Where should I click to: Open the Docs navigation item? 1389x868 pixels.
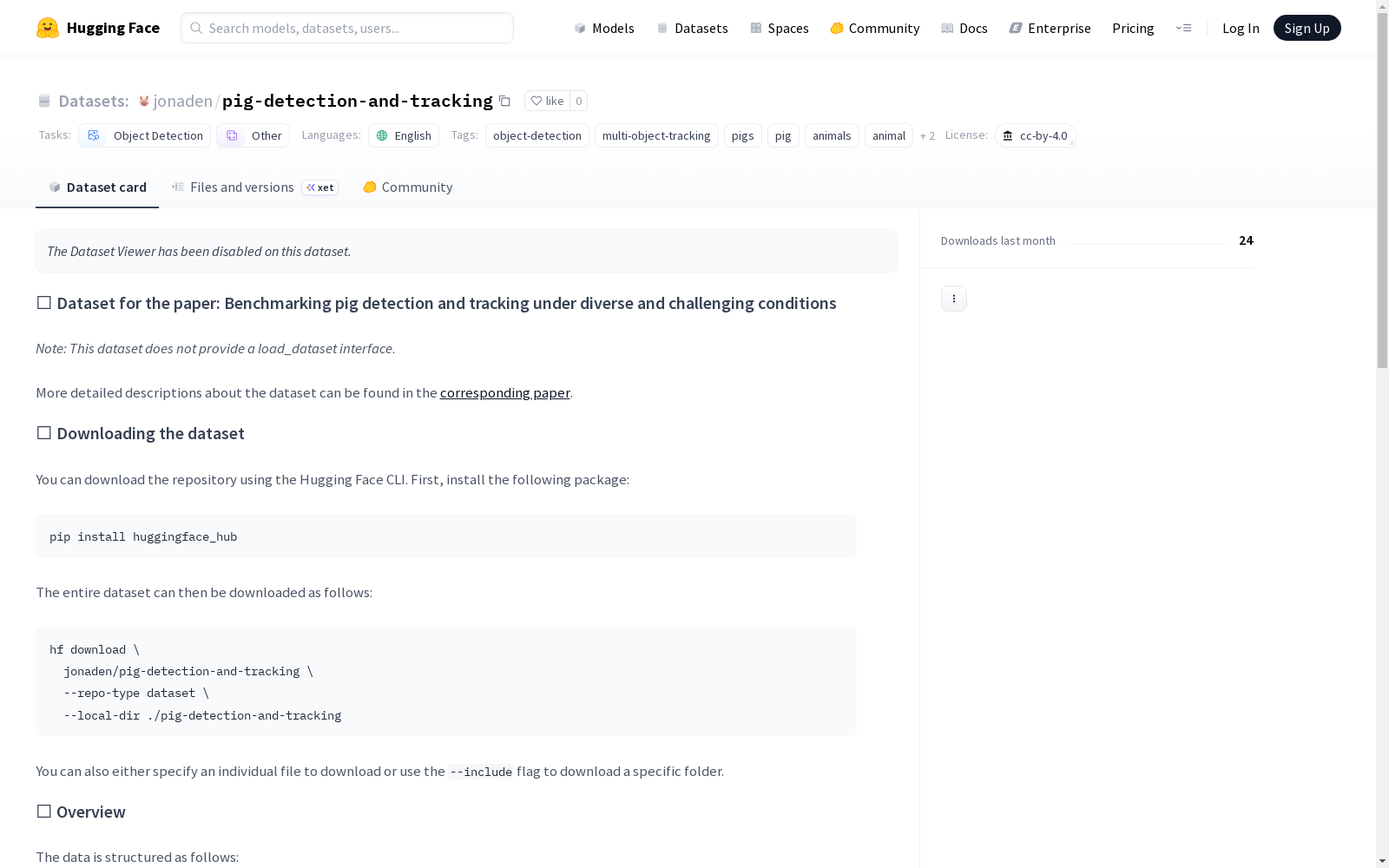(x=964, y=28)
